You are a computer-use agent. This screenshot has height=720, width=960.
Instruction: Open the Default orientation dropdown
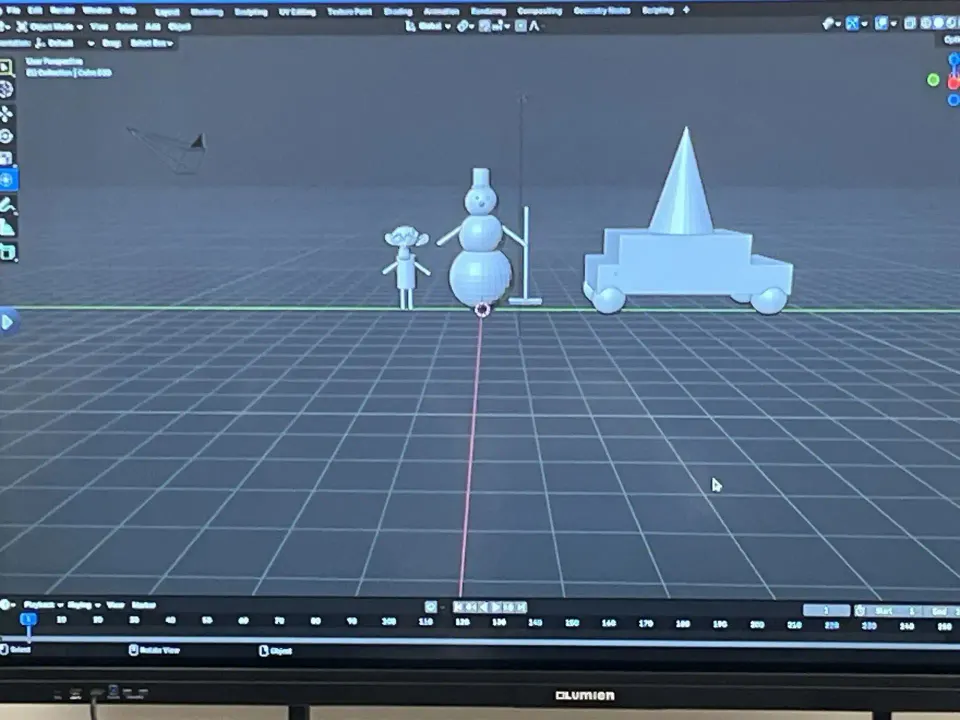point(64,43)
